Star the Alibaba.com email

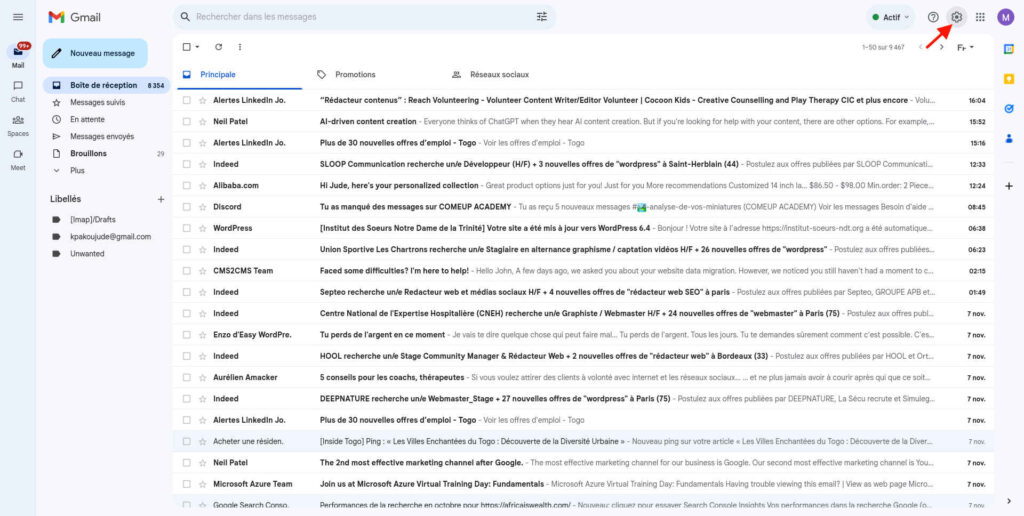pyautogui.click(x=202, y=185)
